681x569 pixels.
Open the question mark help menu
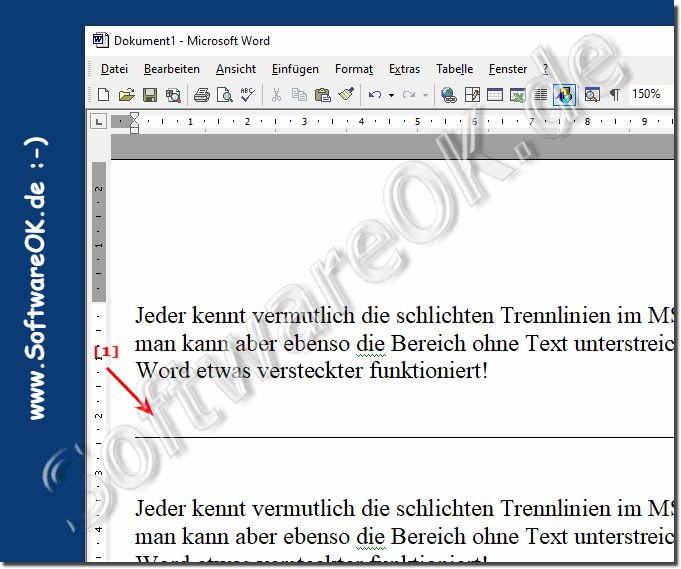(545, 69)
